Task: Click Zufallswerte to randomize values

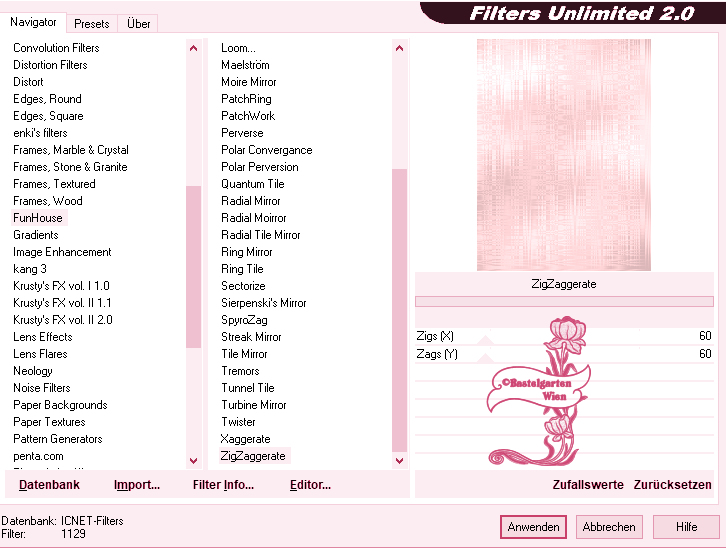Action: [588, 485]
